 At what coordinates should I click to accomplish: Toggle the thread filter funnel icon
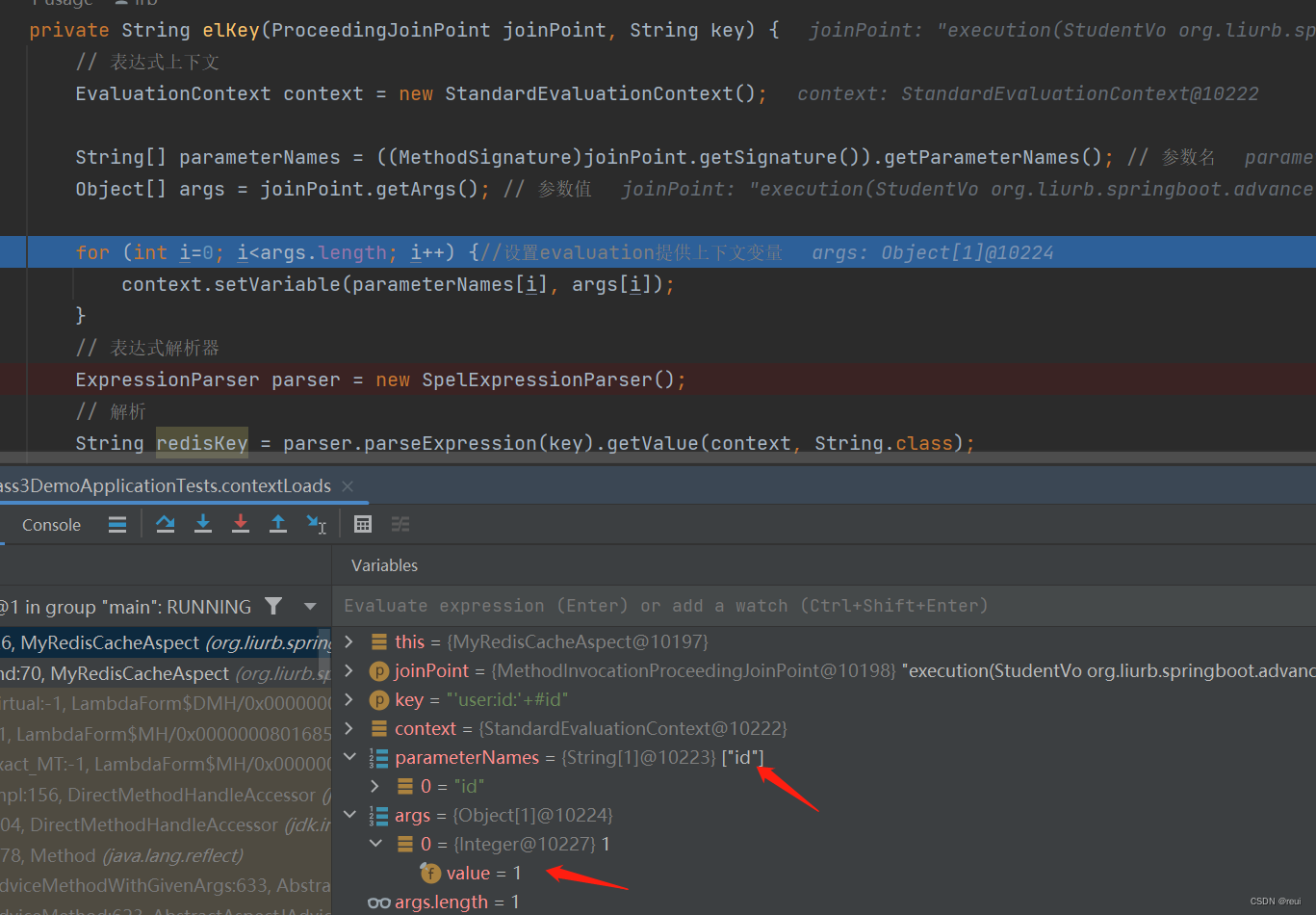273,607
